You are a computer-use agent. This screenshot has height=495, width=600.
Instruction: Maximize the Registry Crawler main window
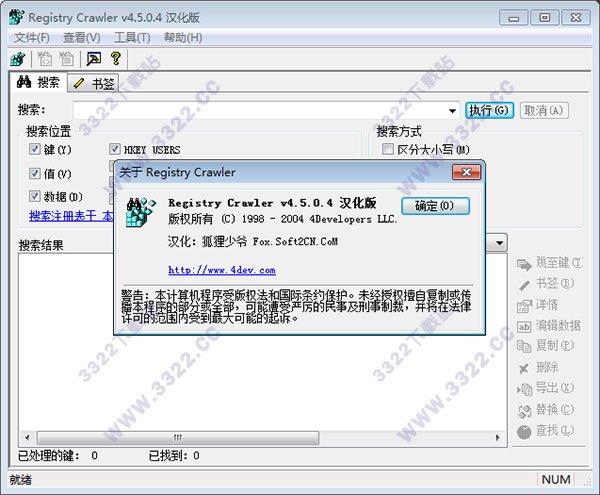coord(544,18)
